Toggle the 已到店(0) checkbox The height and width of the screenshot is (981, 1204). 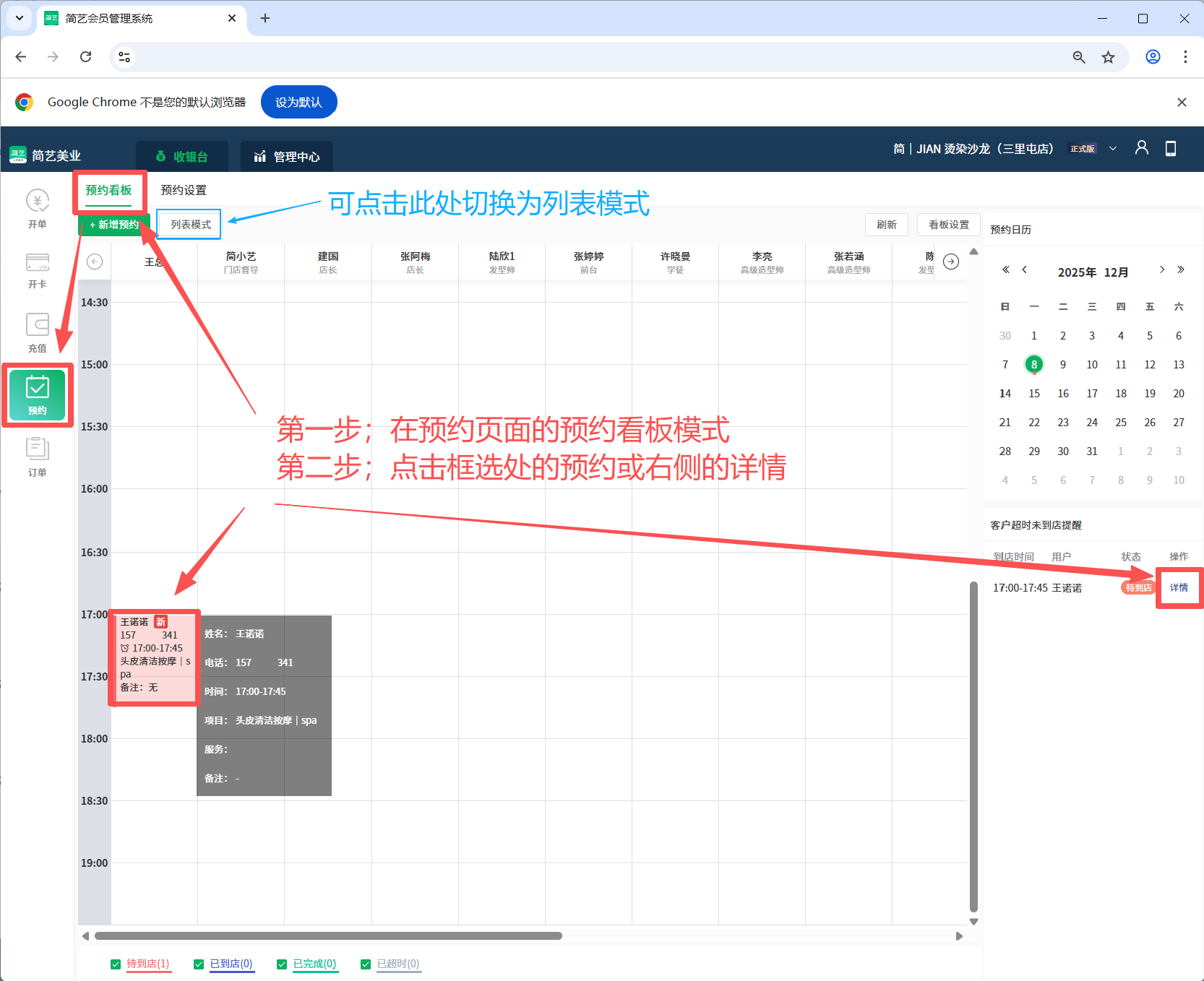(x=199, y=964)
